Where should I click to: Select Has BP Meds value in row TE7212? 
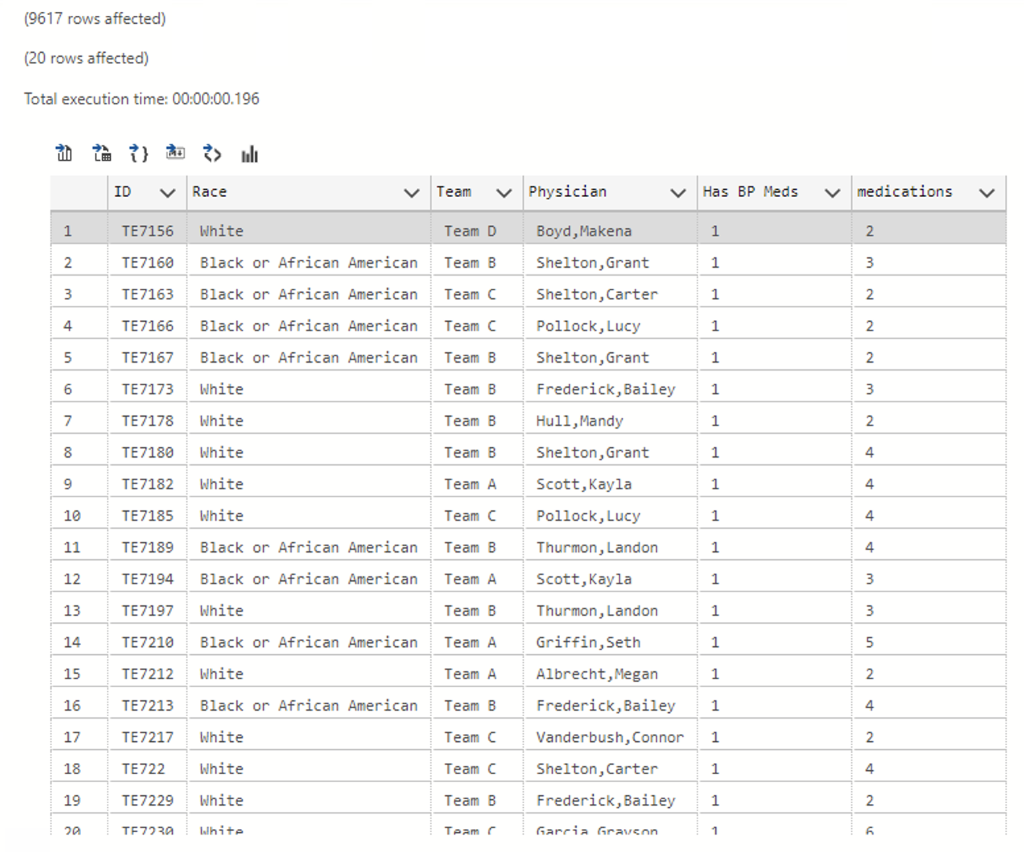click(x=775, y=674)
